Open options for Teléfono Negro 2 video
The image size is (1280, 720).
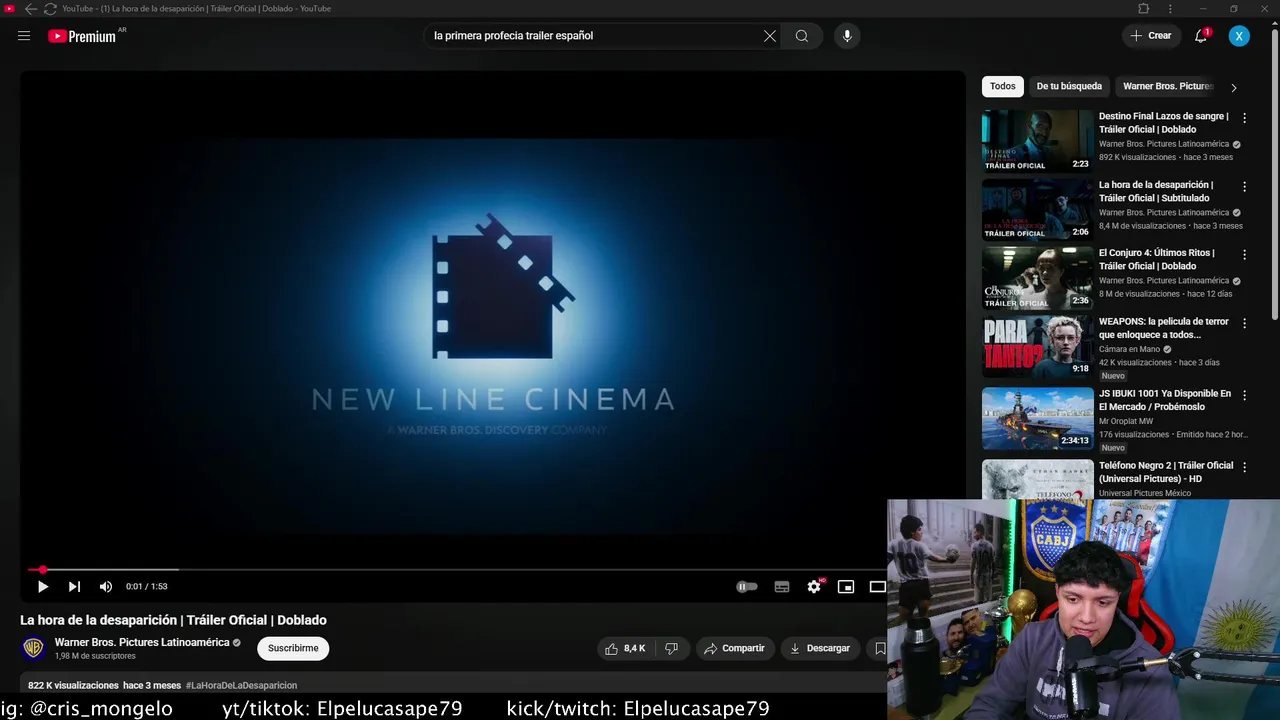(x=1244, y=467)
